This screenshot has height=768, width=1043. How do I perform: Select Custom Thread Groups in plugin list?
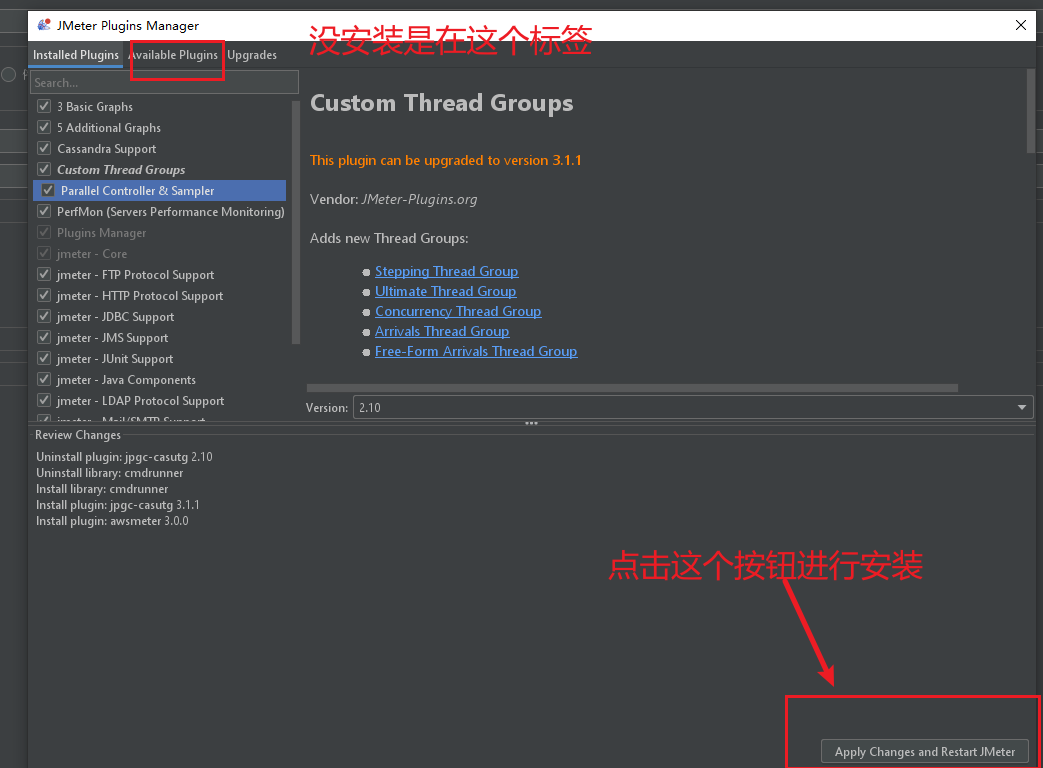(121, 170)
